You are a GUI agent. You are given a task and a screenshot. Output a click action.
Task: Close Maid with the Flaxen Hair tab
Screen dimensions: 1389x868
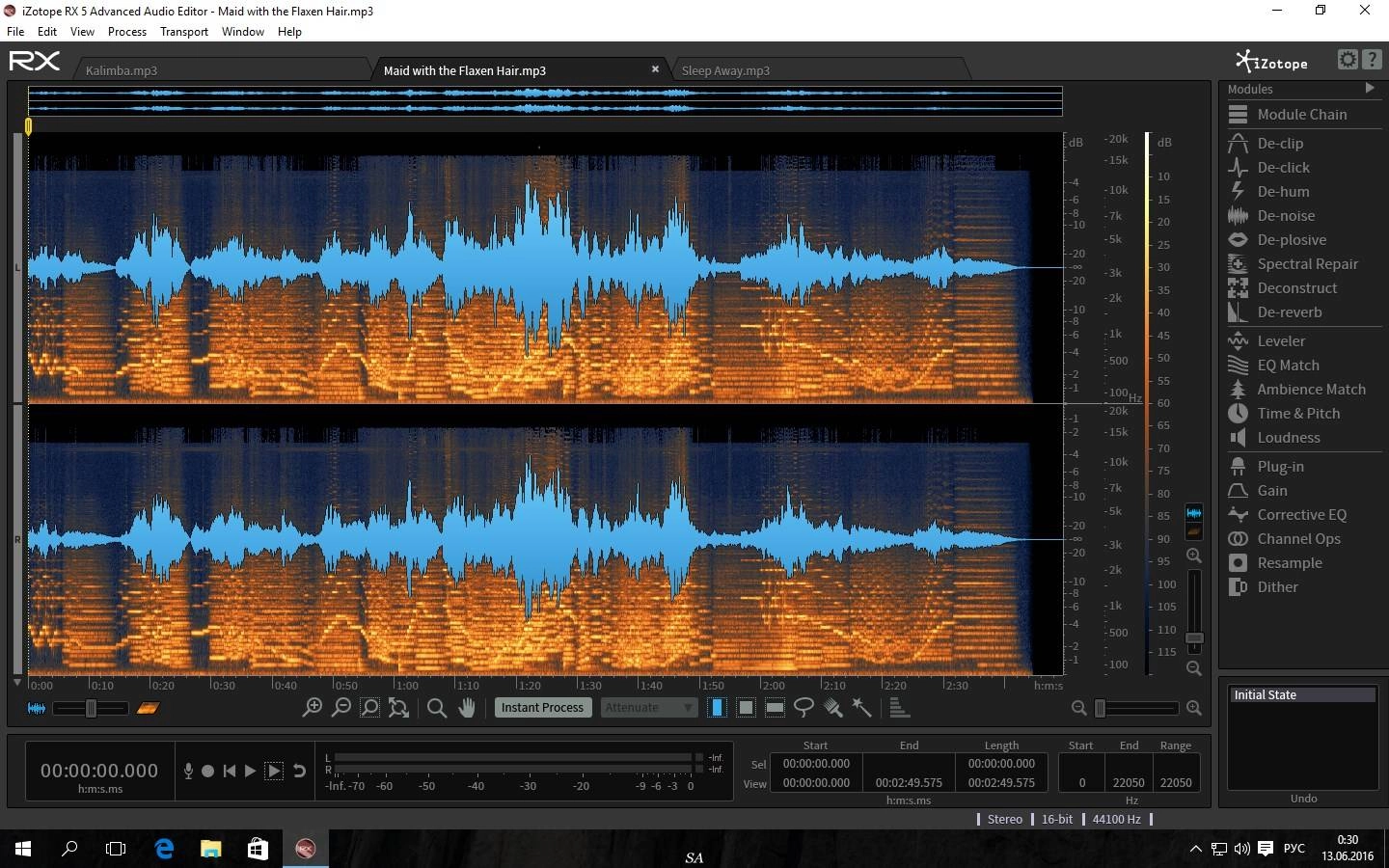655,69
